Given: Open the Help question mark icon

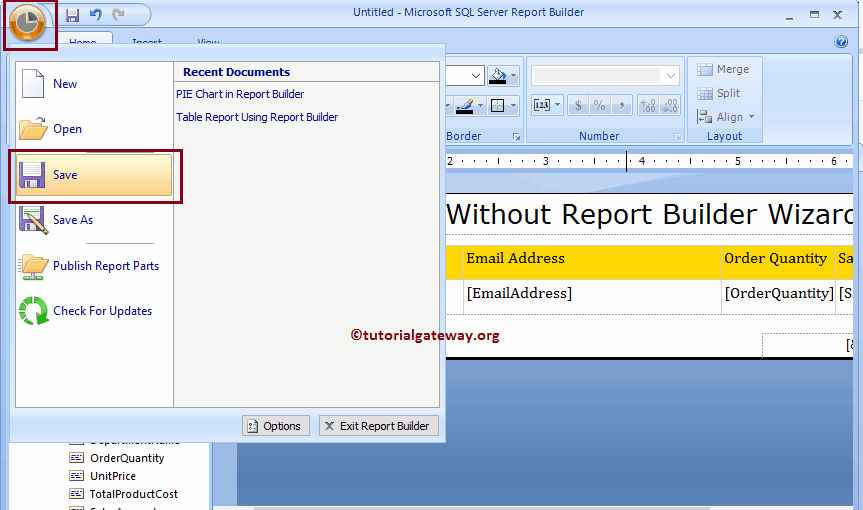Looking at the screenshot, I should coord(841,41).
